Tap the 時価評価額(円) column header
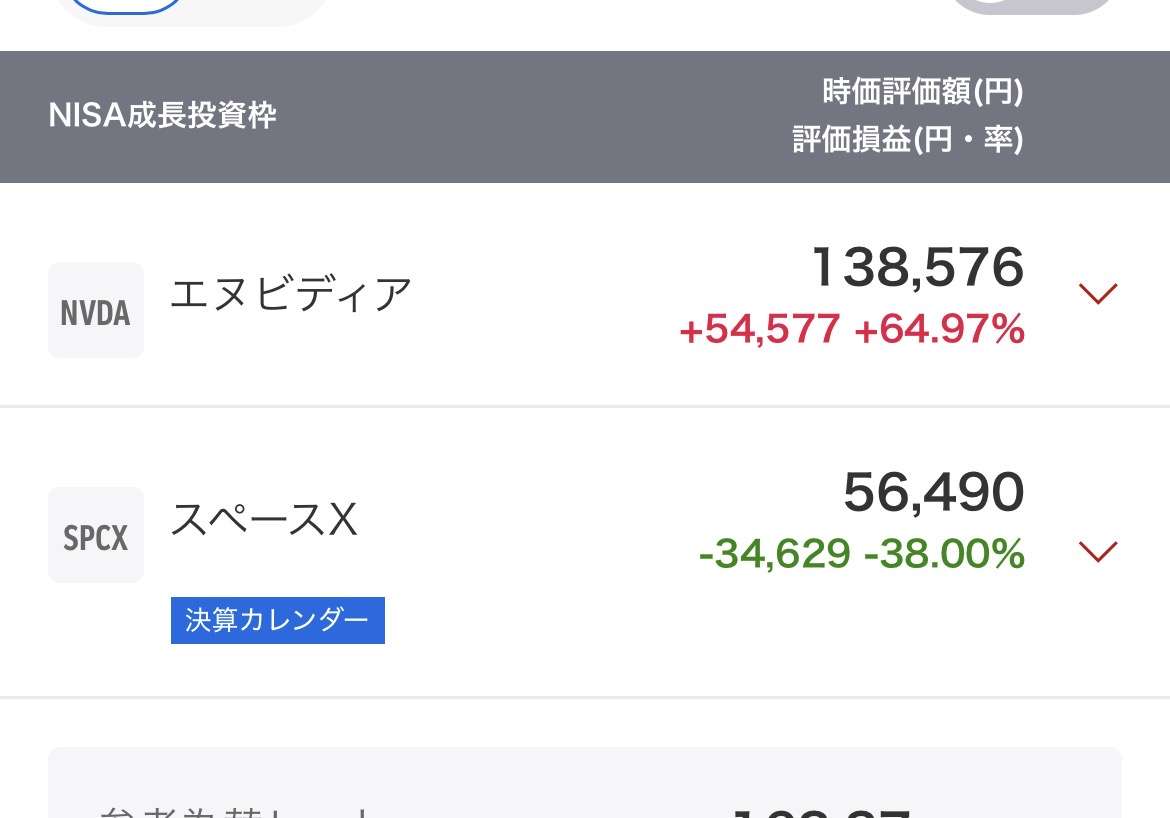The width and height of the screenshot is (1170, 818). click(x=922, y=92)
